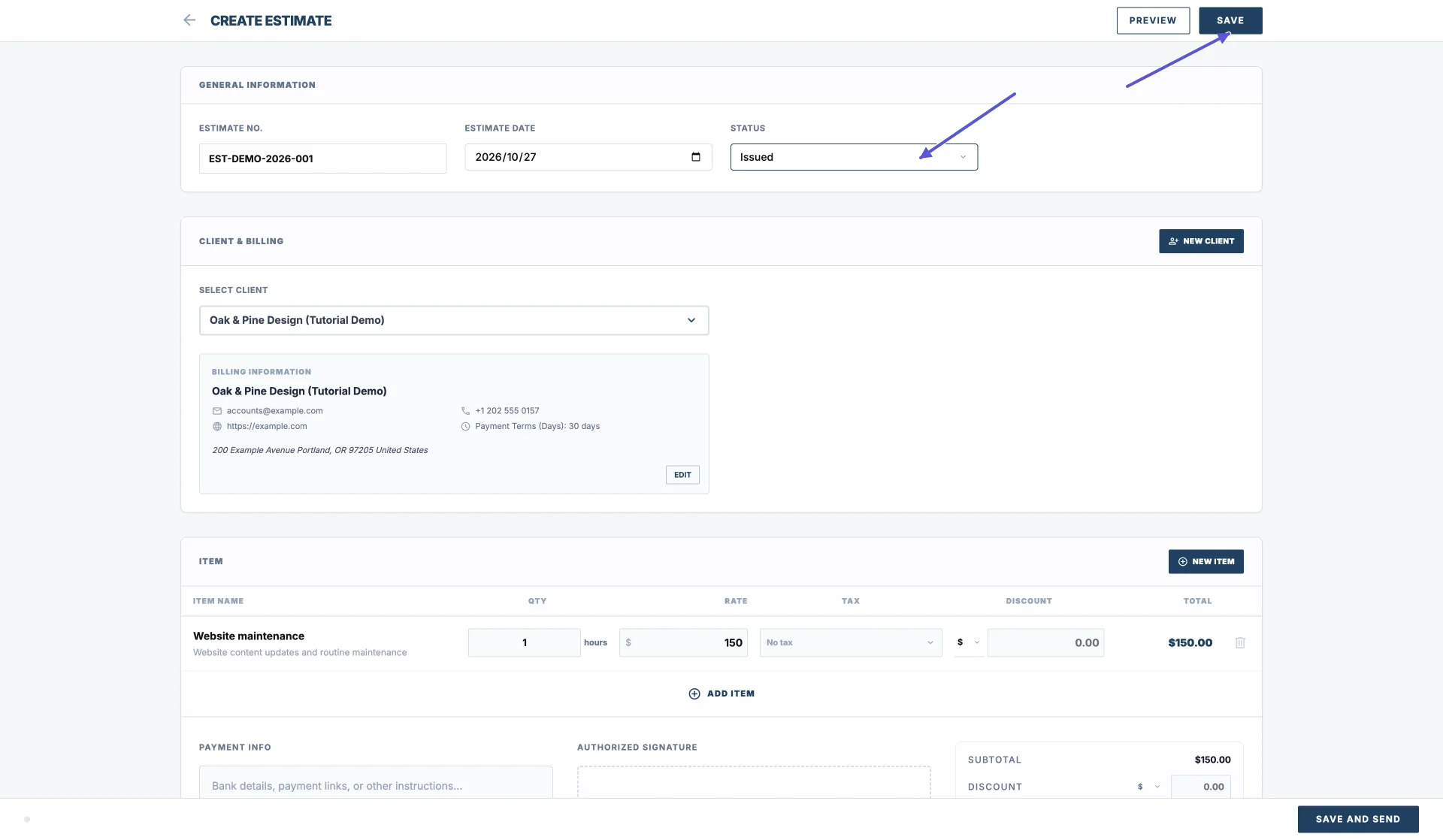Click the $150.00 item total

[1190, 642]
